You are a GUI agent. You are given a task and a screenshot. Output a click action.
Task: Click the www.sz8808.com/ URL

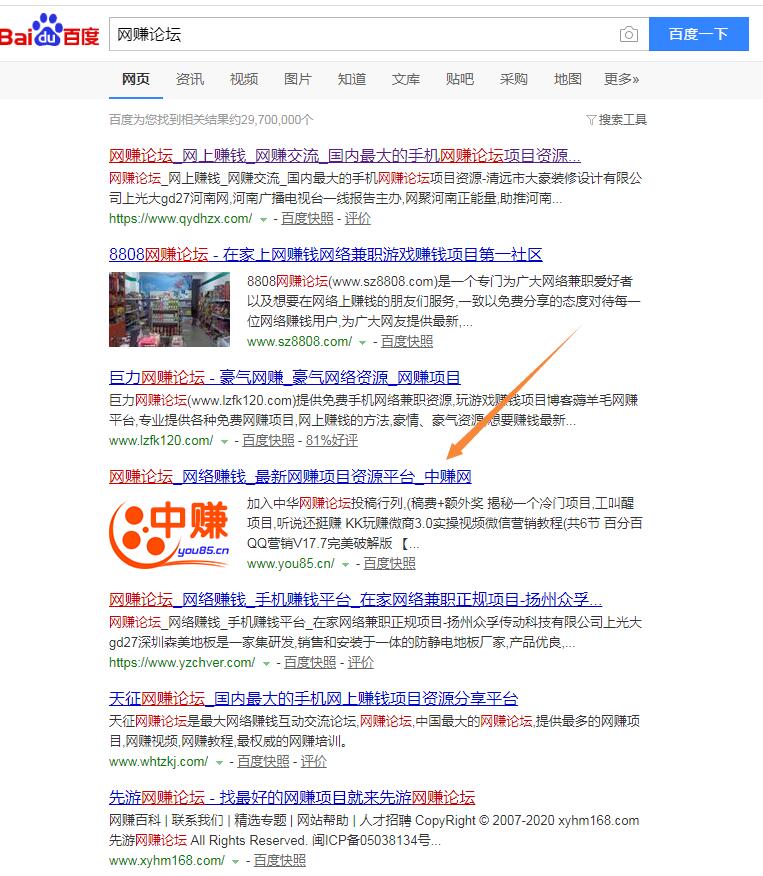pyautogui.click(x=299, y=341)
